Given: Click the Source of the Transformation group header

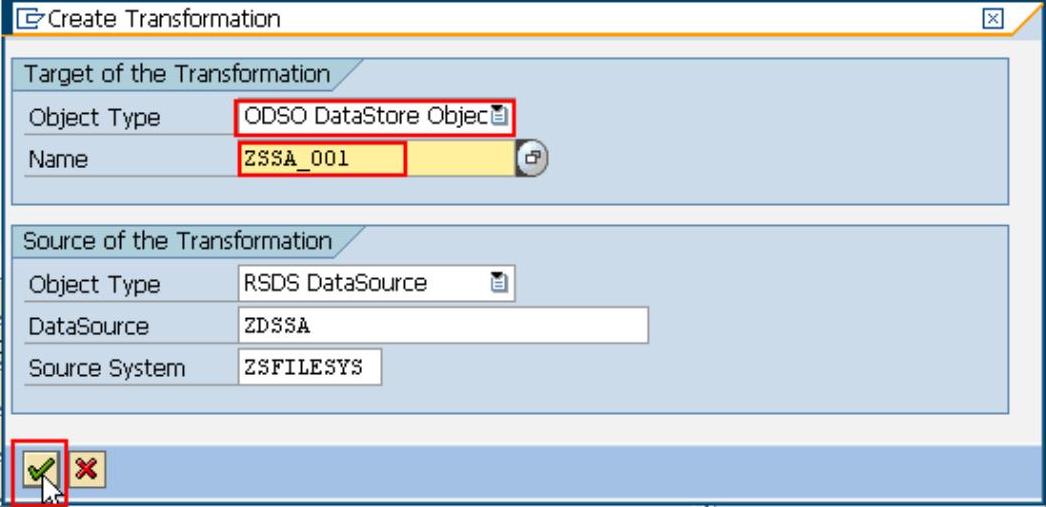Looking at the screenshot, I should pos(177,241).
